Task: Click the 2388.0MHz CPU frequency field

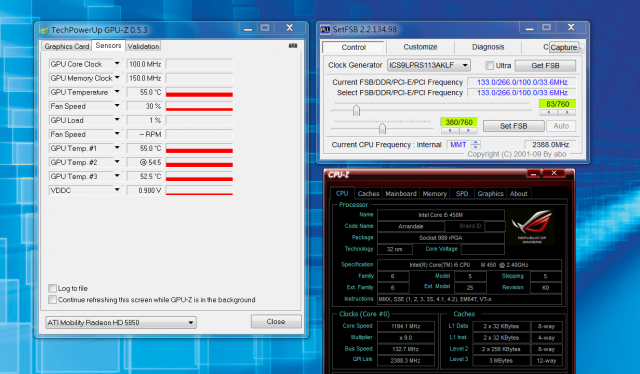Action: point(550,145)
